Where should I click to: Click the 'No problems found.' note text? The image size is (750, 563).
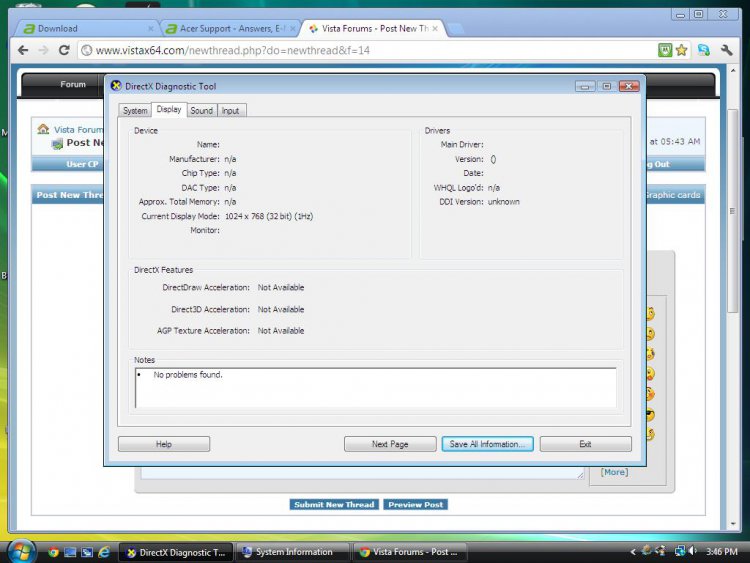(x=188, y=375)
